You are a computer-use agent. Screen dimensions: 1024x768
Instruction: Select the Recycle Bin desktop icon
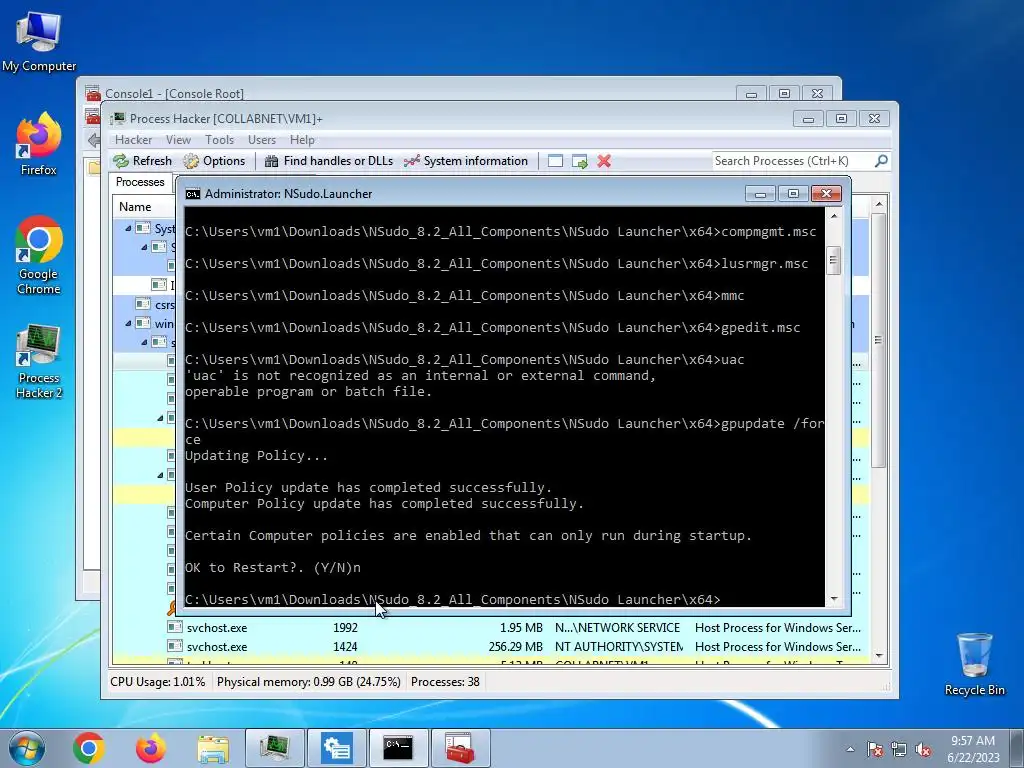974,664
